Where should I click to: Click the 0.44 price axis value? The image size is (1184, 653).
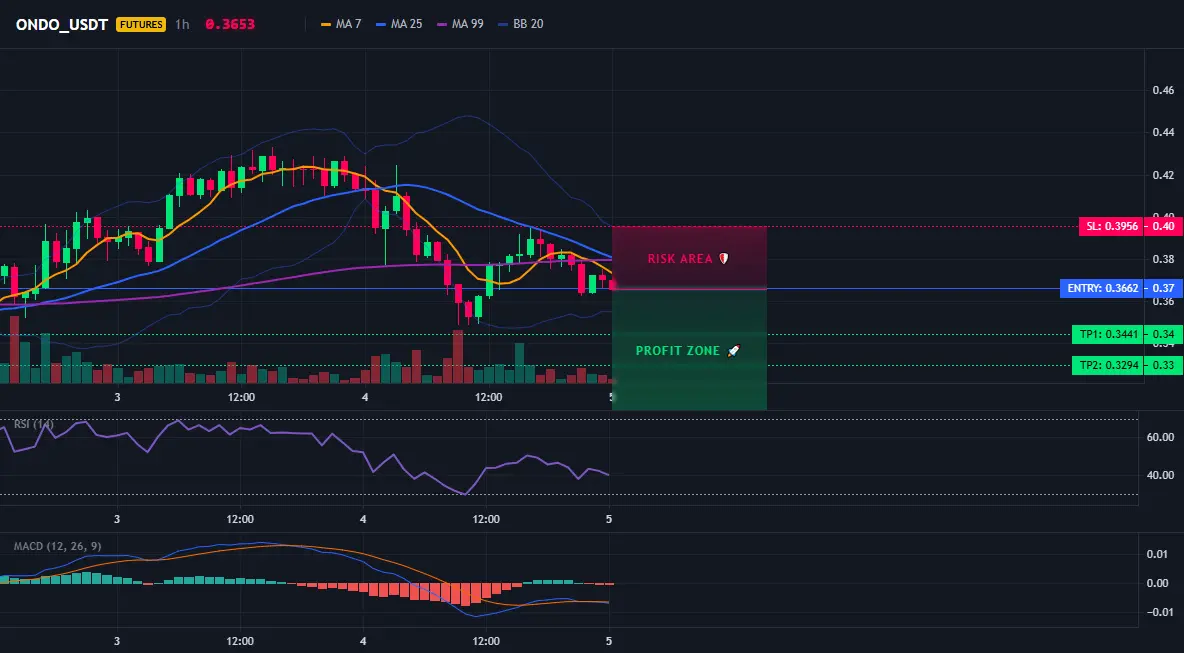click(1163, 133)
